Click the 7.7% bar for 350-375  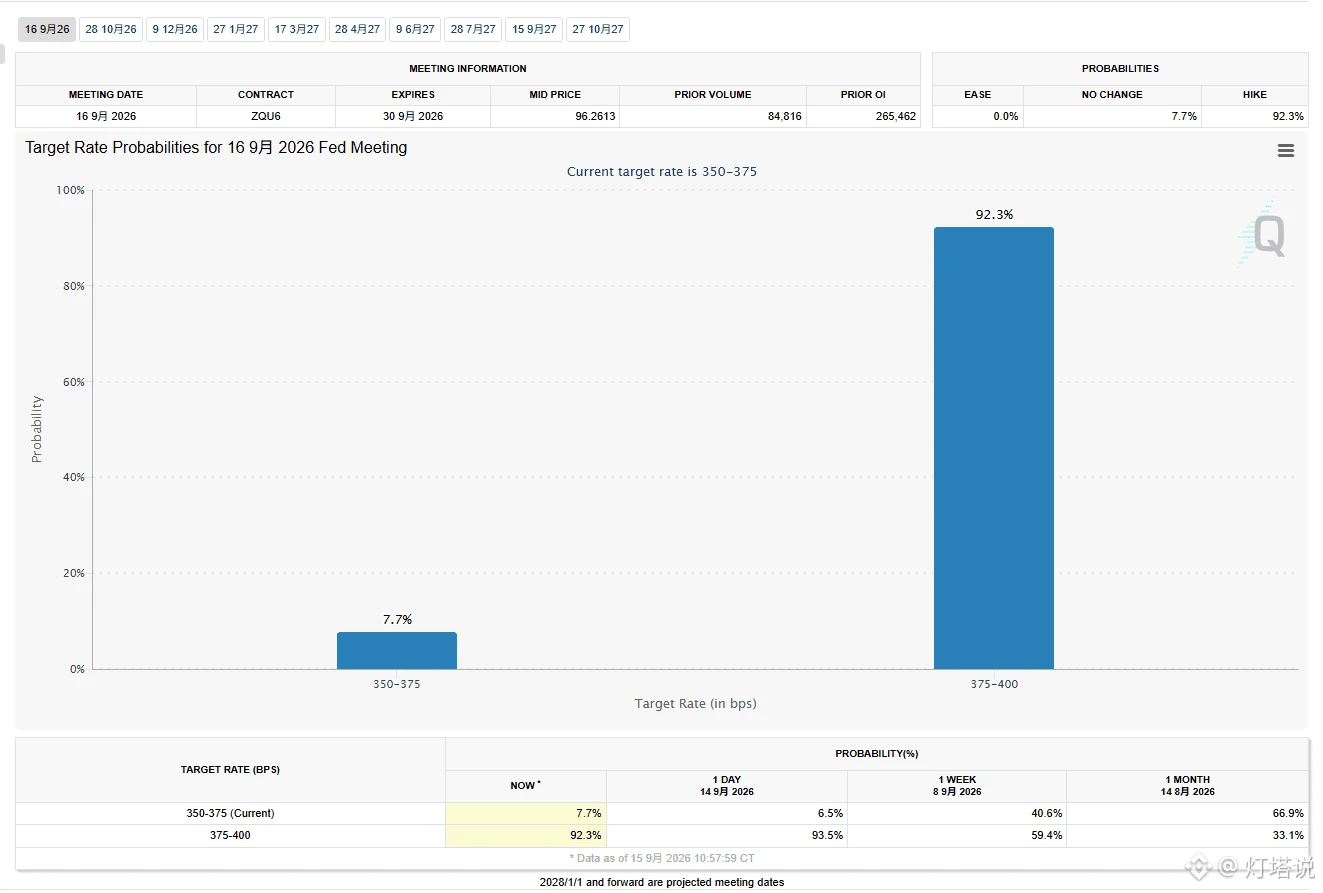[397, 650]
